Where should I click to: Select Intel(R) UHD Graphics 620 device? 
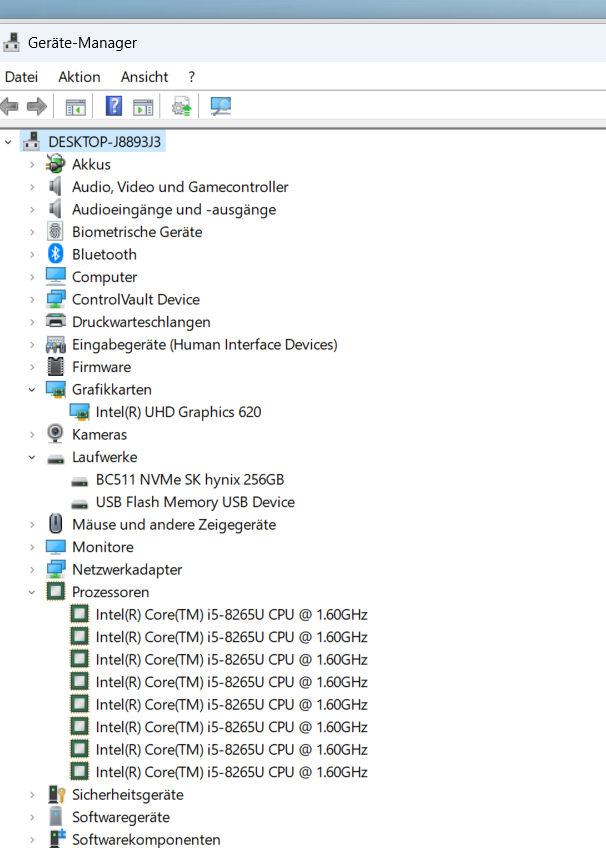point(178,412)
